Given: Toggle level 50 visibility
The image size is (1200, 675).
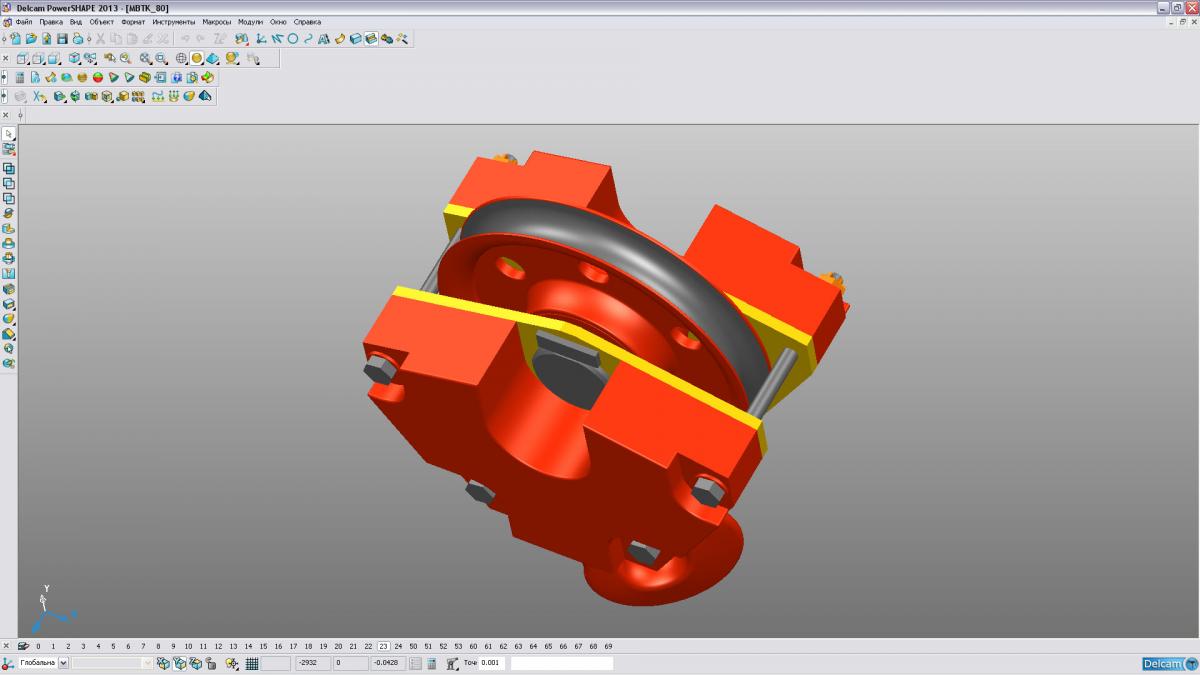Looking at the screenshot, I should (413, 646).
